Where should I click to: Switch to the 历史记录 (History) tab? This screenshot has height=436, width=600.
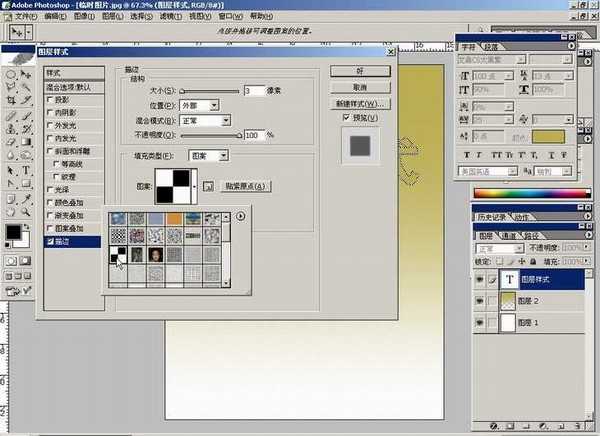tap(491, 217)
